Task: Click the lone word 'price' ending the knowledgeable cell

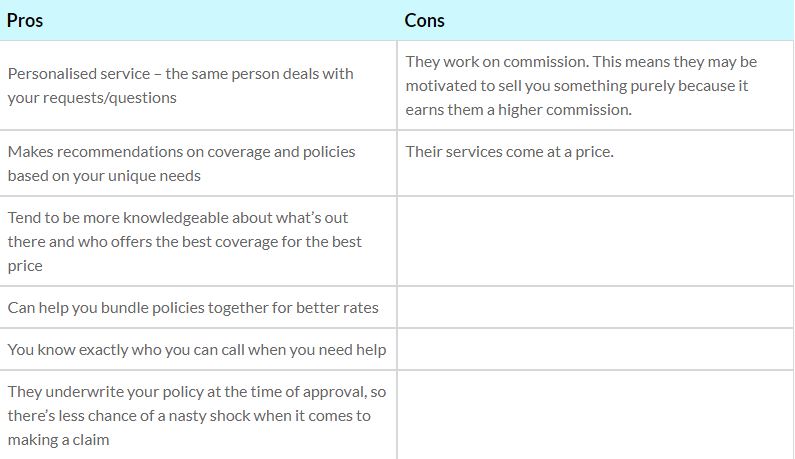Action: pyautogui.click(x=25, y=266)
